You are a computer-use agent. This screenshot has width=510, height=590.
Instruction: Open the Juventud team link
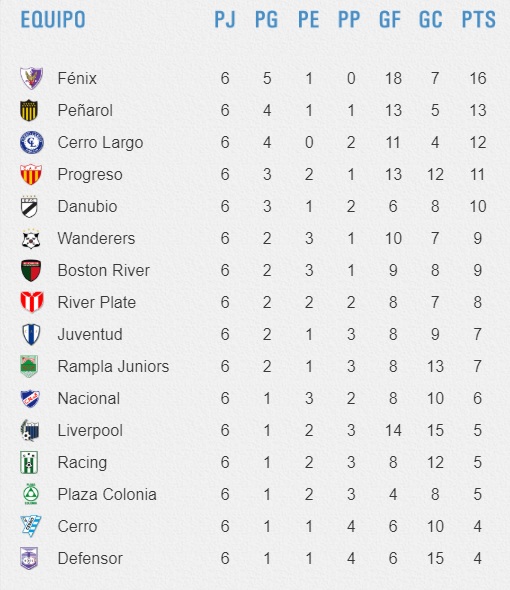(90, 335)
